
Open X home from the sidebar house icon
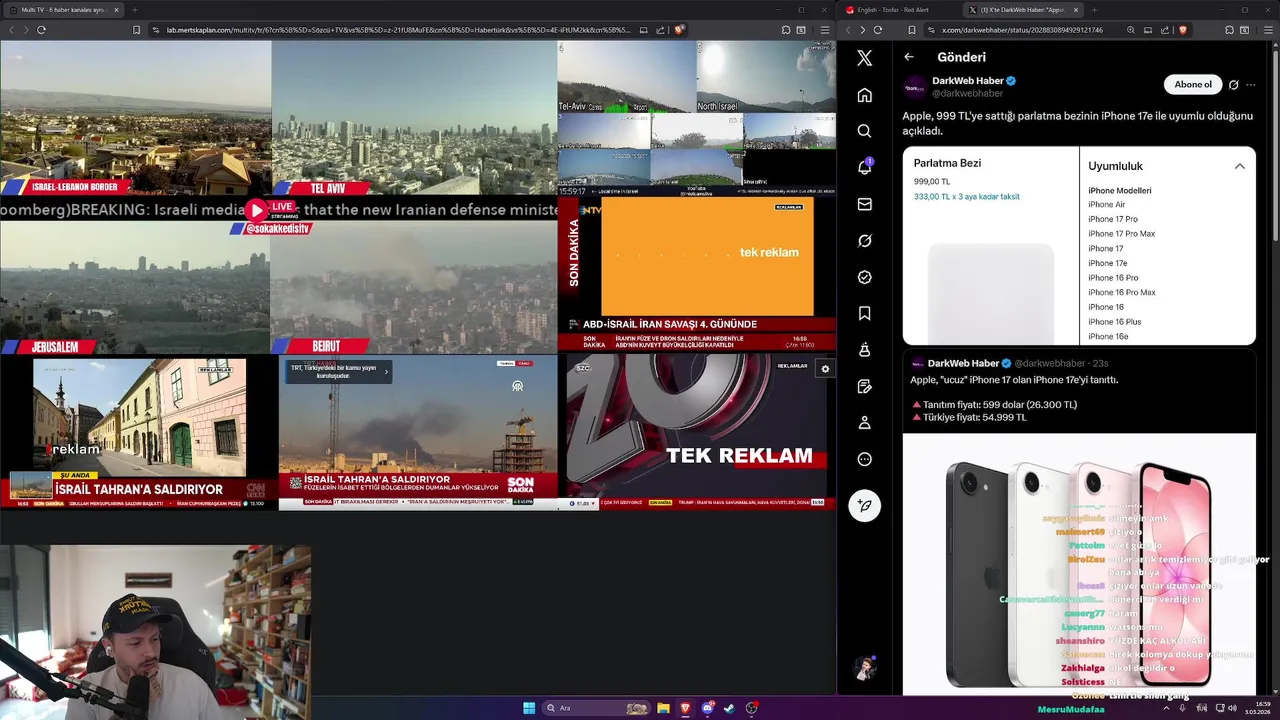point(865,95)
